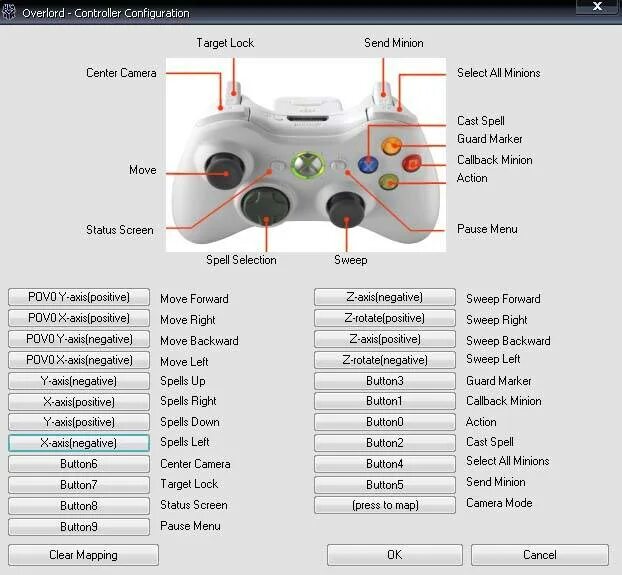Confirm settings with OK
Viewport: 622px width, 575px height.
tap(395, 555)
